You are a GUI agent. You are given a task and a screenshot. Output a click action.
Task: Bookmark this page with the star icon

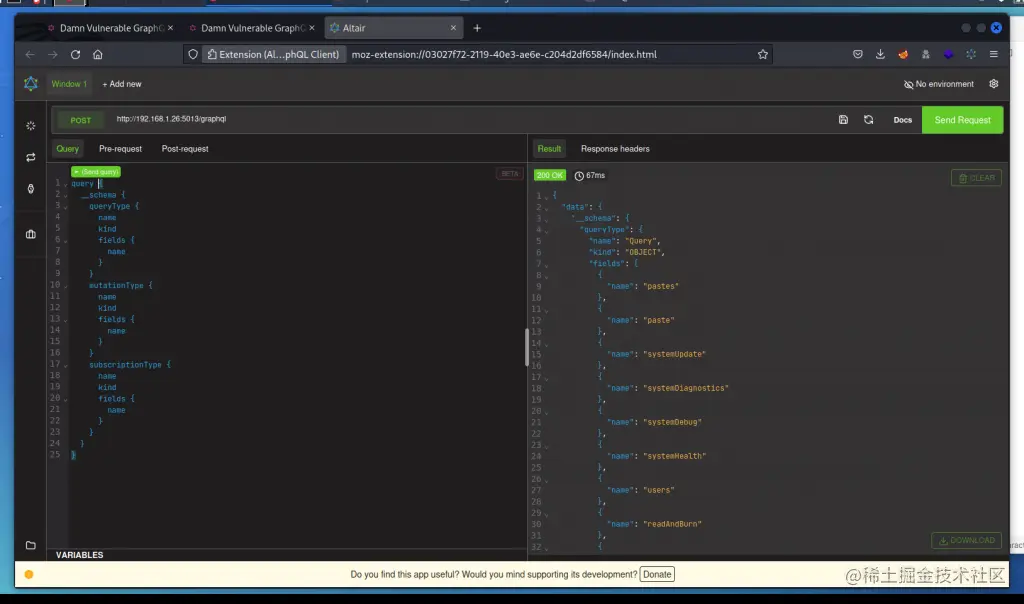763,54
